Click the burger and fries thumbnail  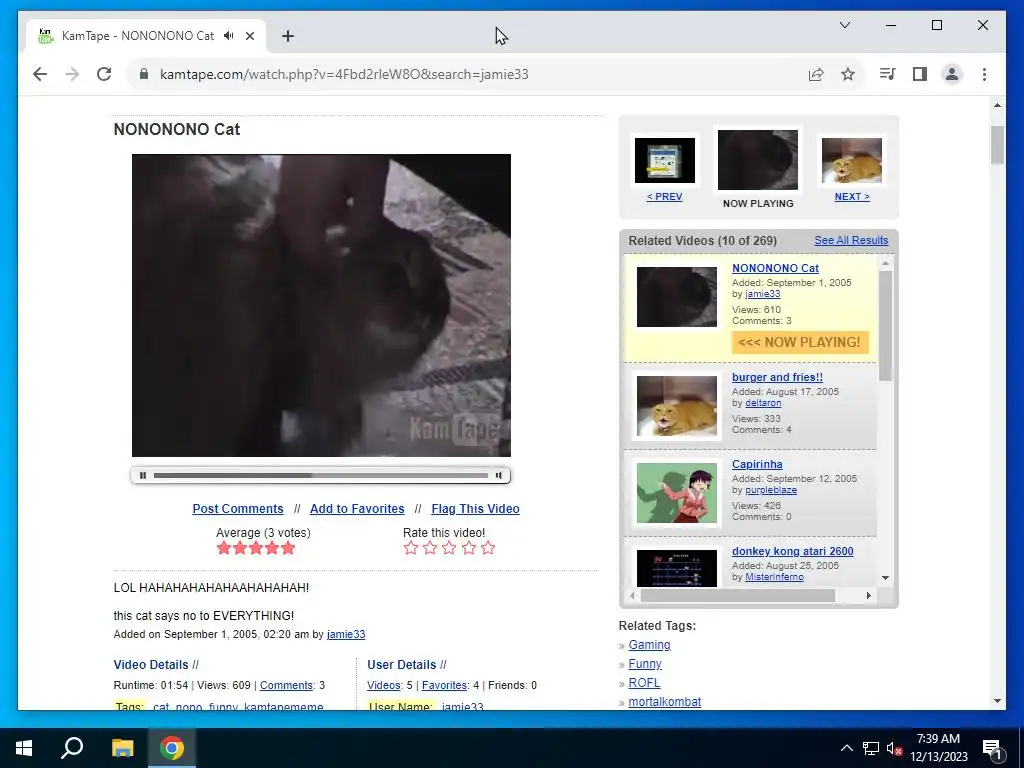tap(677, 406)
